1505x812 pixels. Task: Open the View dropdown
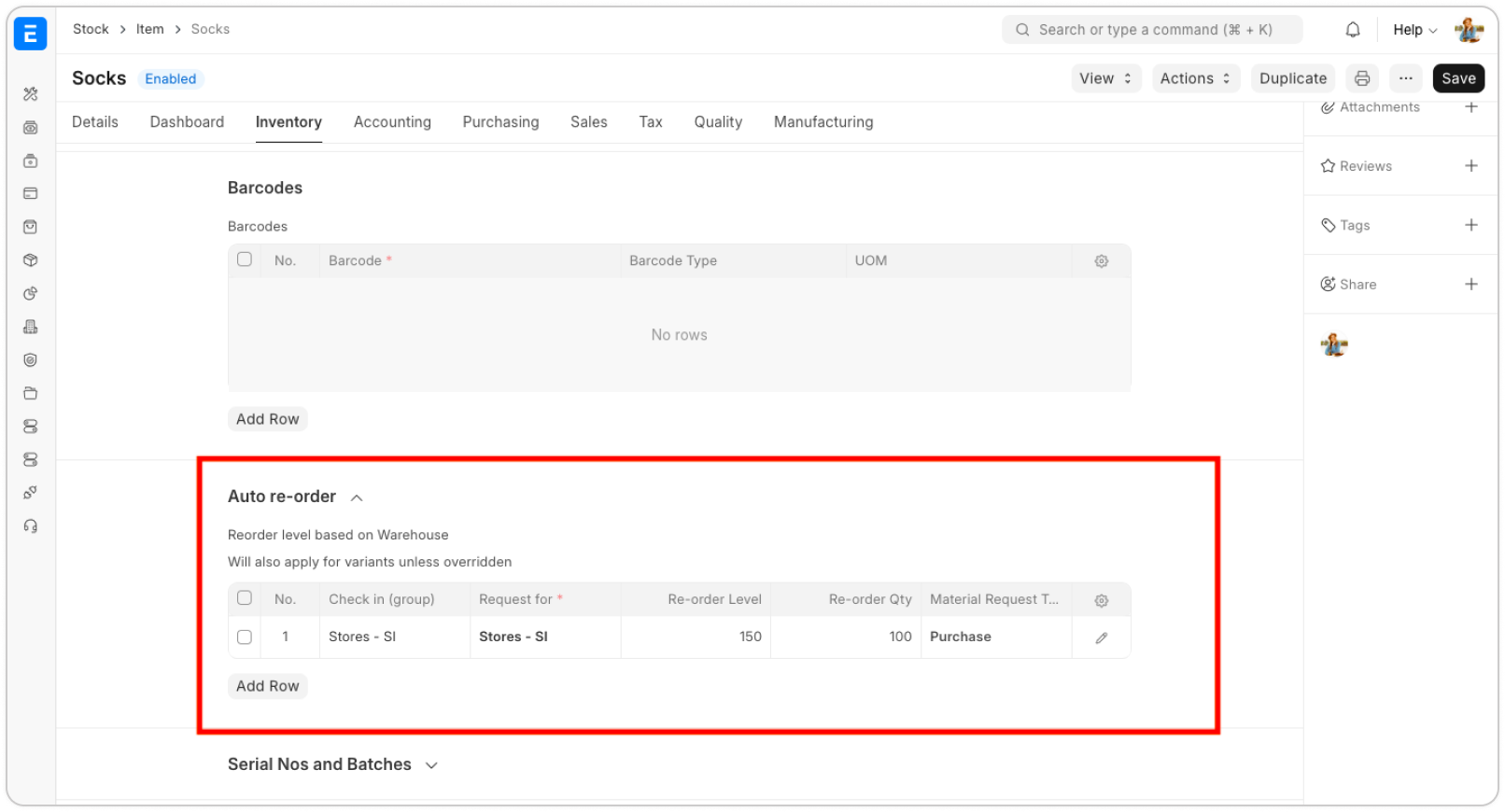pyautogui.click(x=1106, y=78)
